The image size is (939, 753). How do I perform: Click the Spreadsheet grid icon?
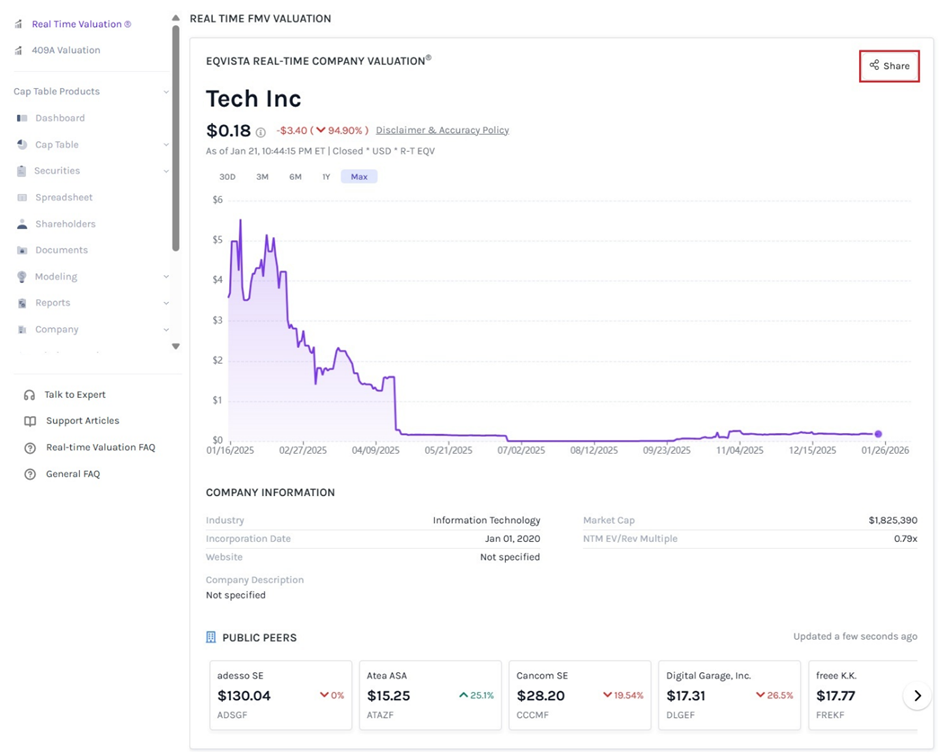[x=22, y=197]
